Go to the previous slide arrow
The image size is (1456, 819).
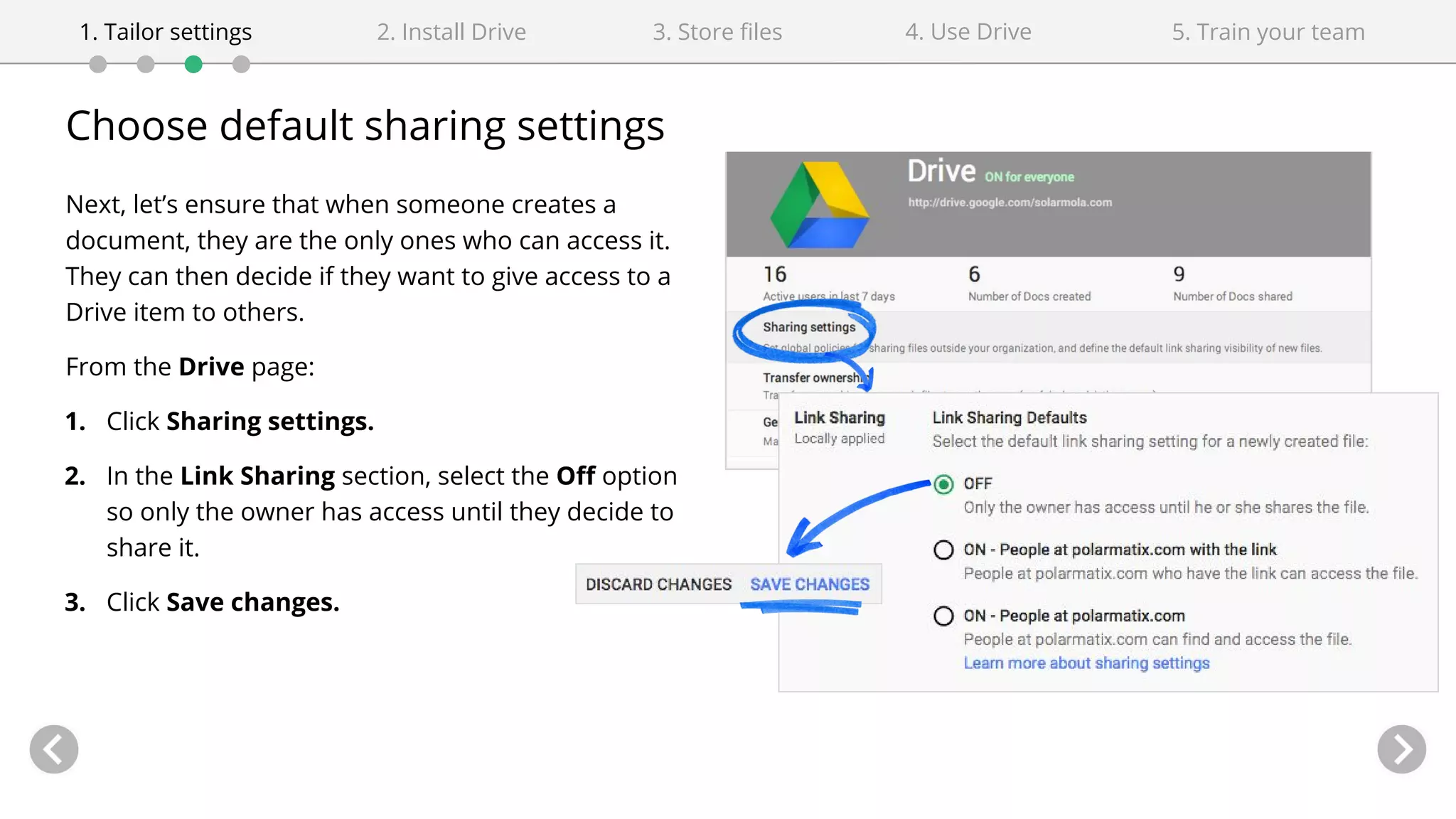[x=54, y=749]
